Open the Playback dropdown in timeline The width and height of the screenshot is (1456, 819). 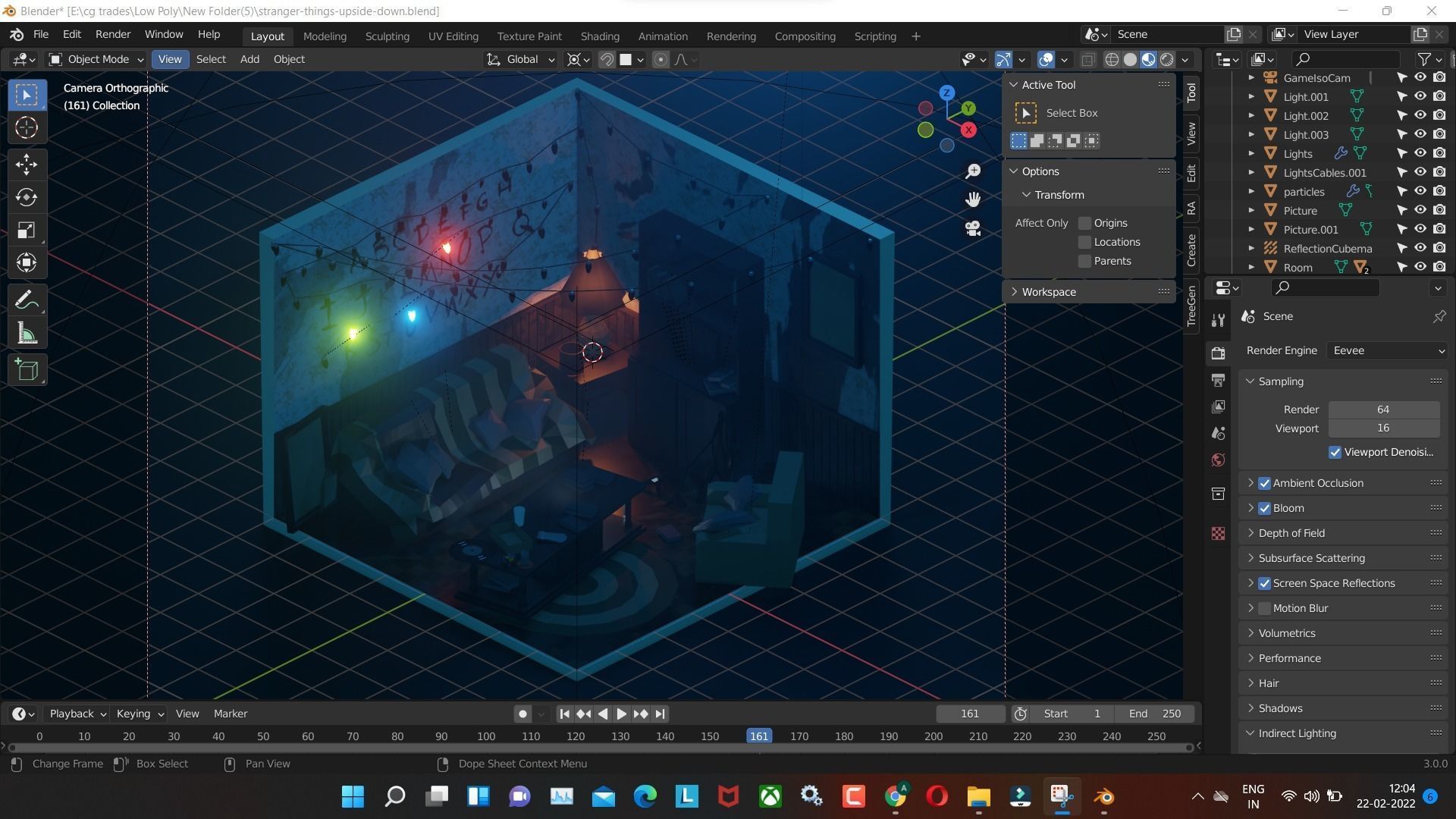pyautogui.click(x=77, y=714)
